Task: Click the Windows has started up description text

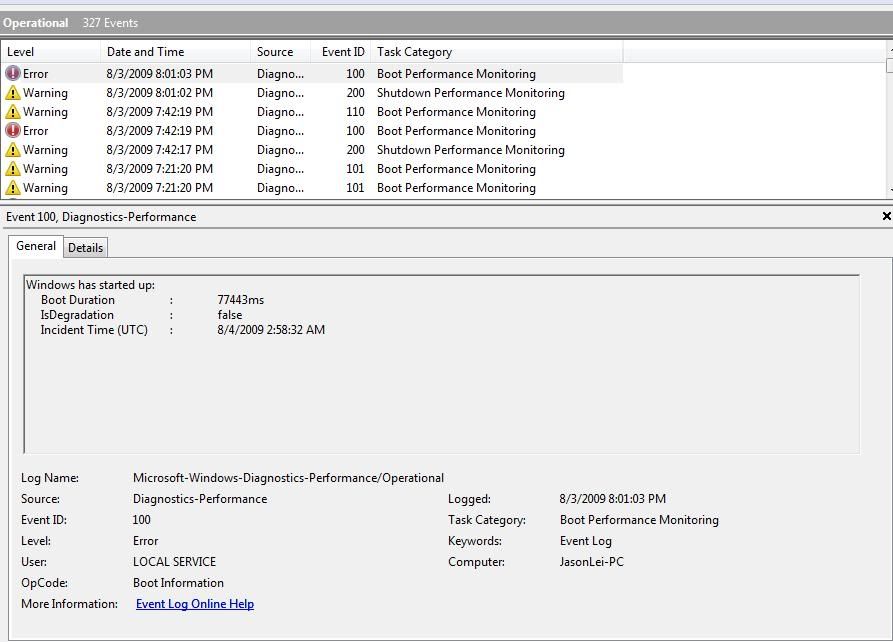Action: [x=90, y=285]
